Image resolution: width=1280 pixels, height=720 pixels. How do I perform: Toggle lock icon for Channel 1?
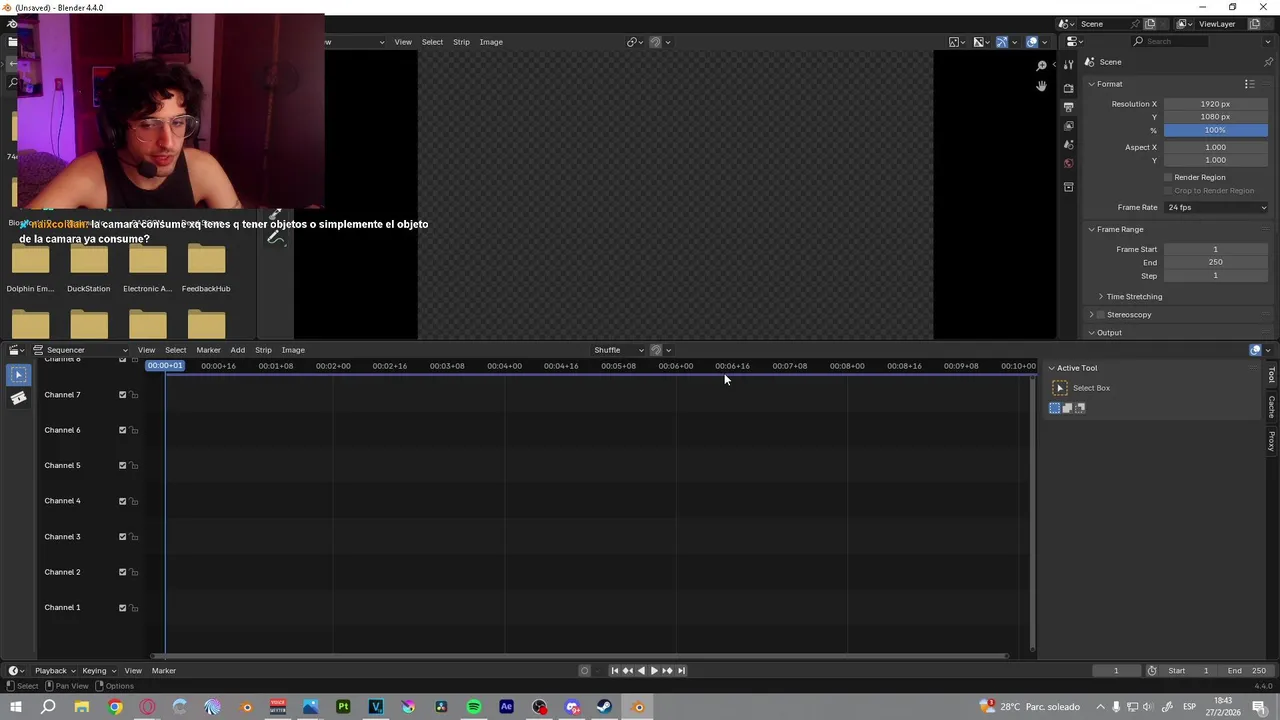point(134,608)
